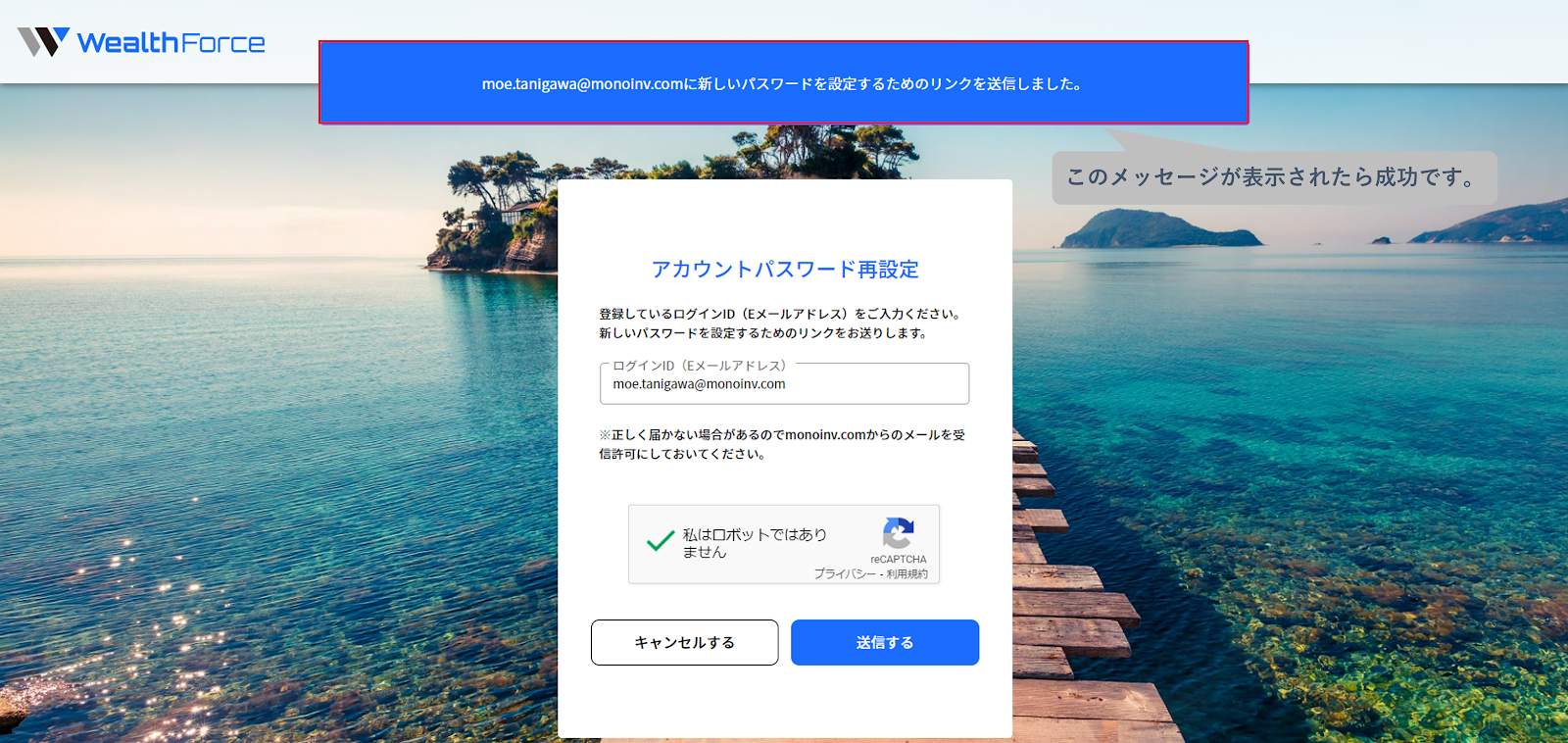Viewport: 1568px width, 743px height.
Task: Click the gray このメッセージが表示されたら成功です bubble
Action: point(1274,177)
